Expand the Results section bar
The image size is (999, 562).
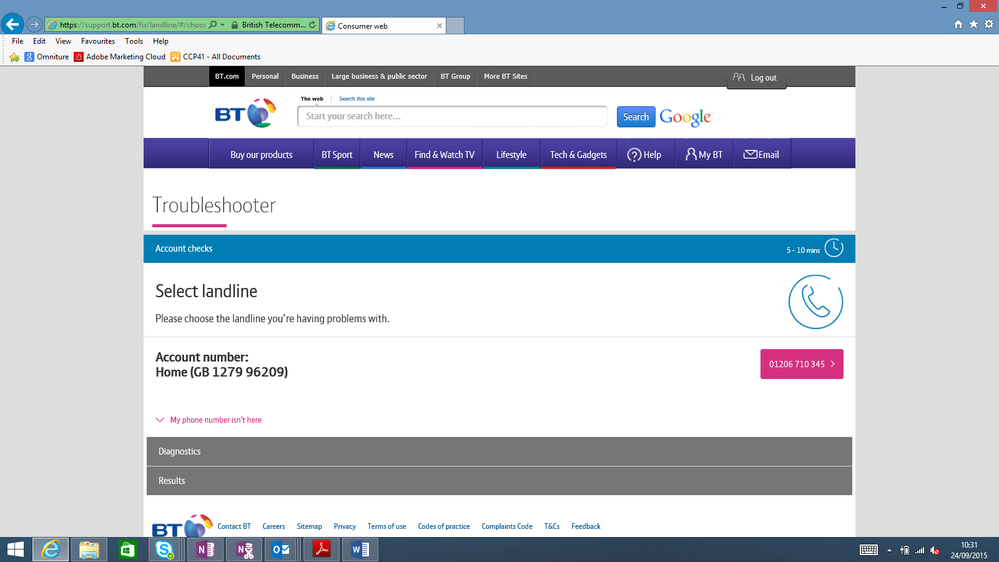click(499, 480)
